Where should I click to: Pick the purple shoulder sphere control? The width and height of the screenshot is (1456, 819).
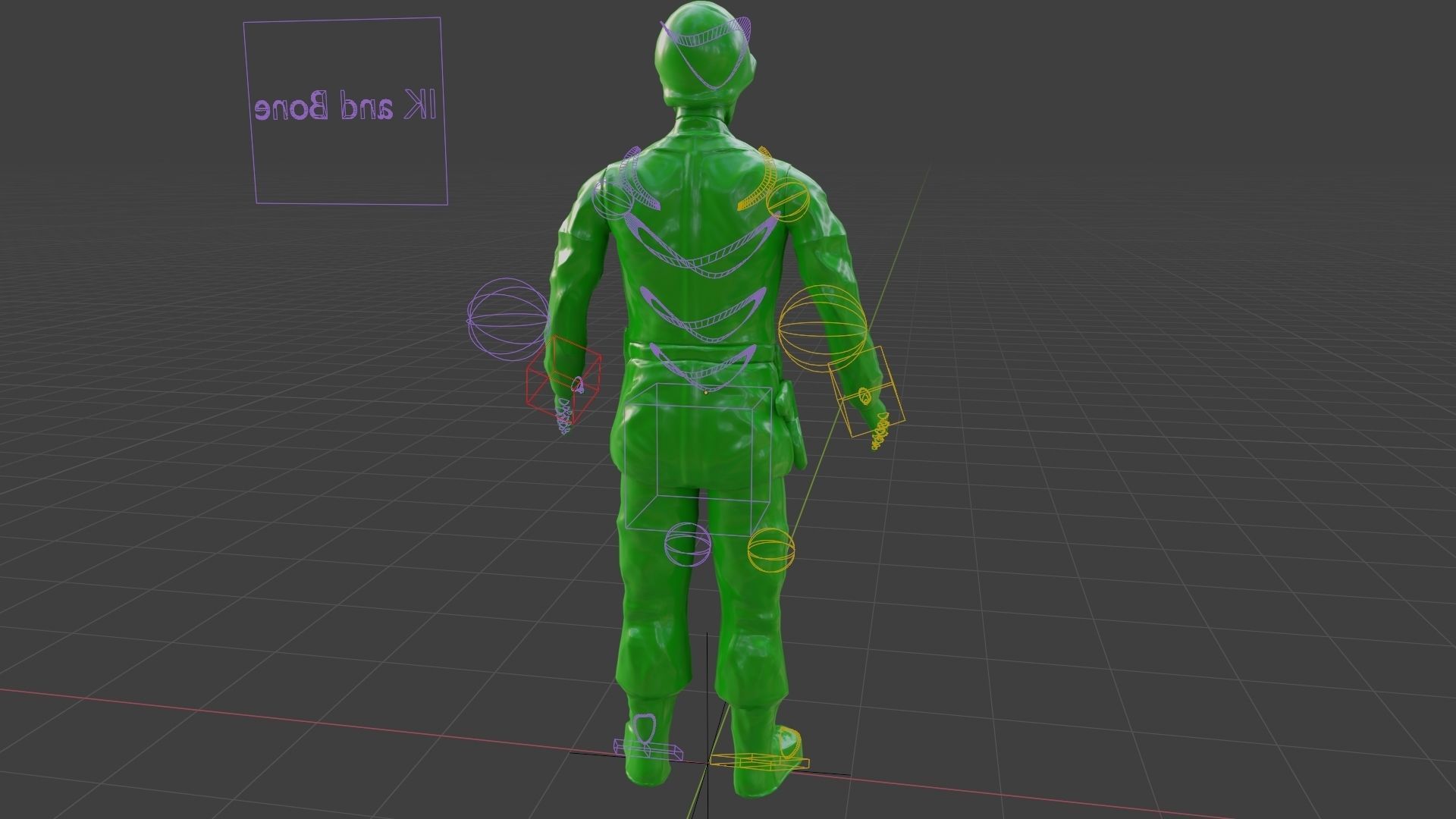coord(612,199)
